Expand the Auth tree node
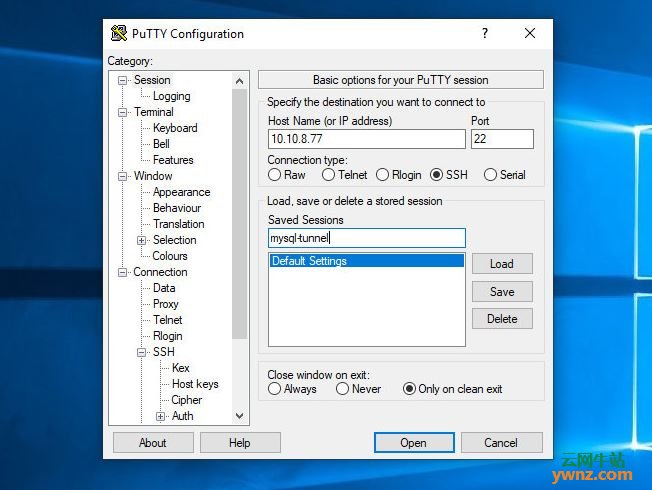Viewport: 652px width, 490px height. click(x=161, y=416)
